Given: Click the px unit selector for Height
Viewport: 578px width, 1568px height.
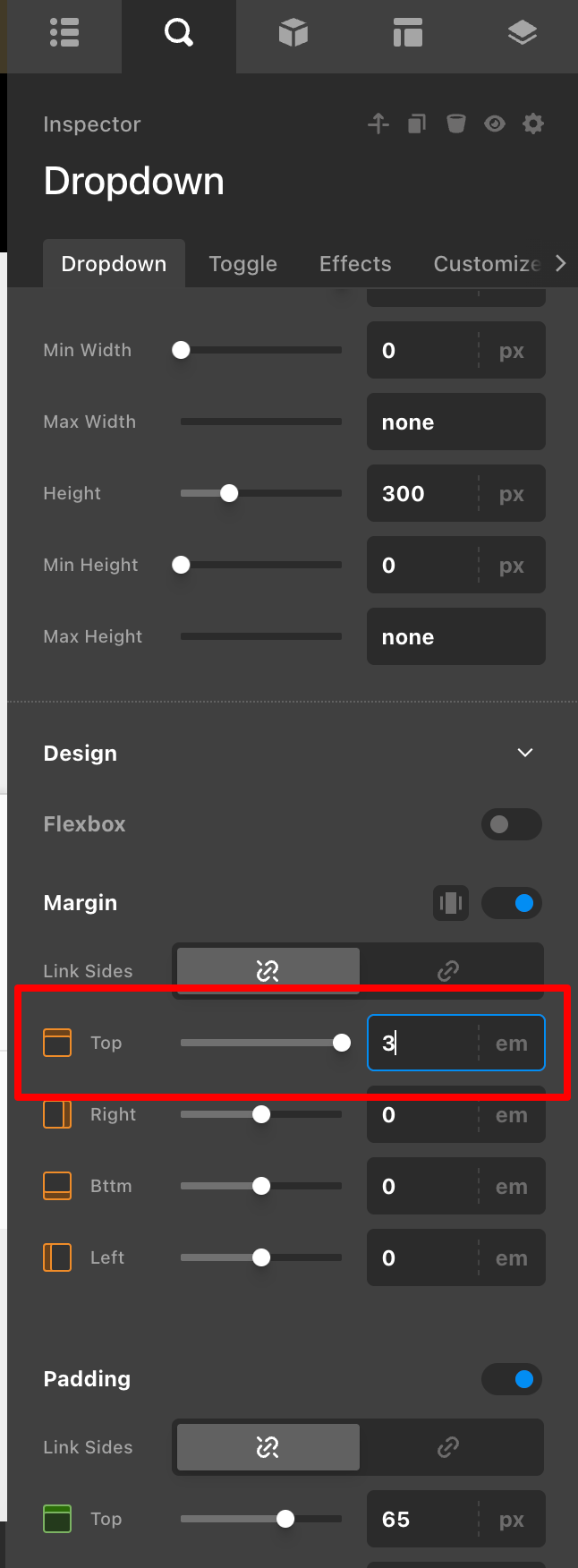Looking at the screenshot, I should (512, 494).
